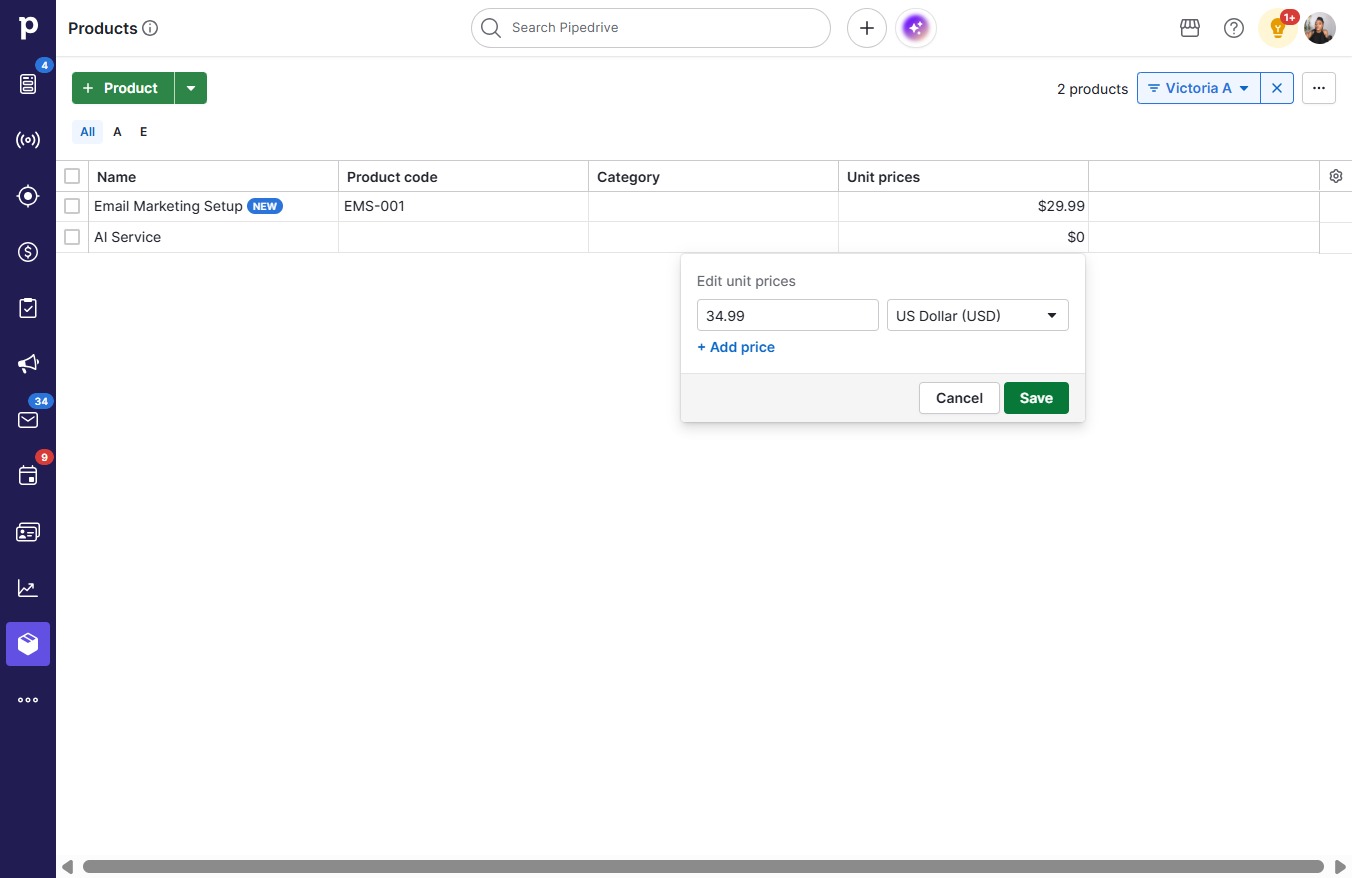Click the scroll right arrow
1352x878 pixels.
click(1340, 867)
